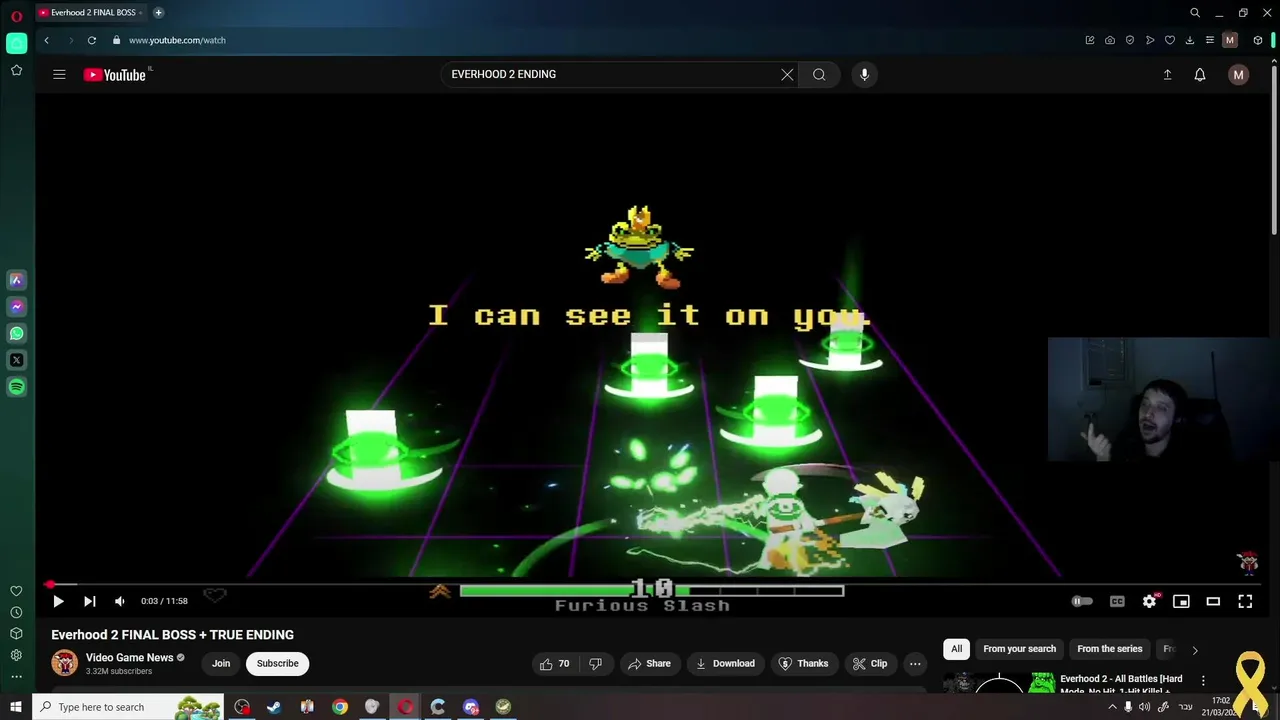Add page to Opera bookmarks heart

1170,40
